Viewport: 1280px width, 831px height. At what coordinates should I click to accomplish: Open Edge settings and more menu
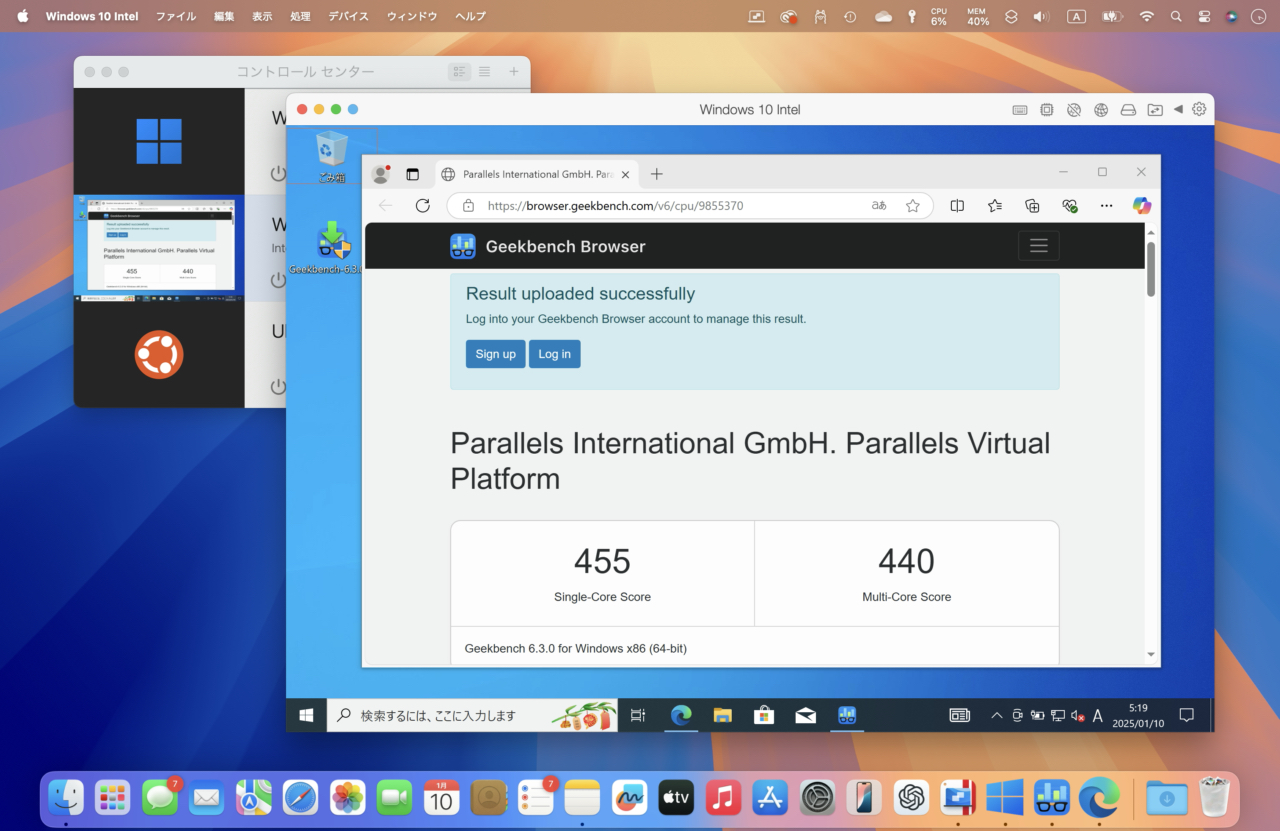[1106, 205]
